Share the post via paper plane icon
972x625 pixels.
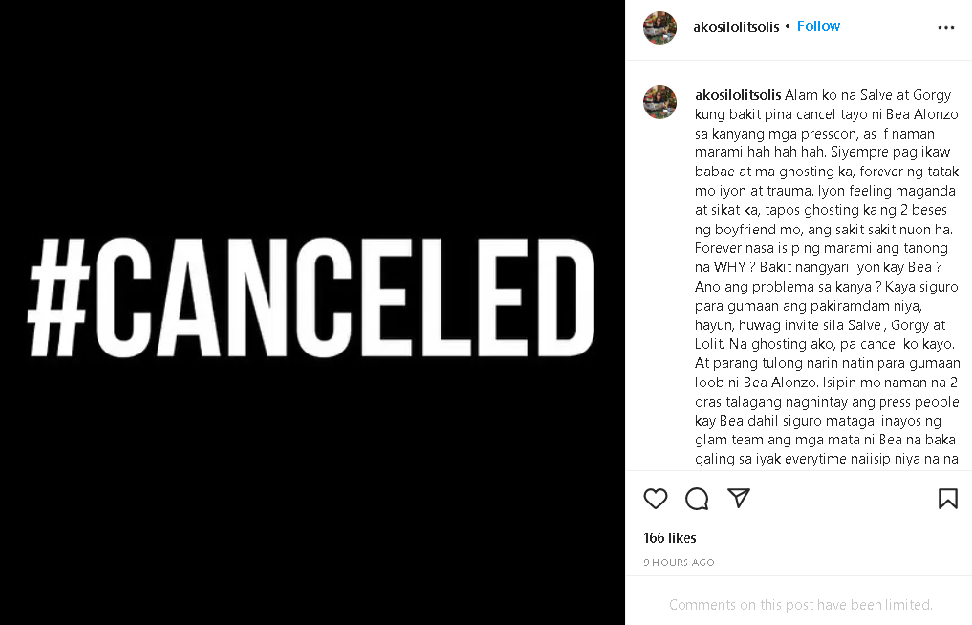coord(738,498)
